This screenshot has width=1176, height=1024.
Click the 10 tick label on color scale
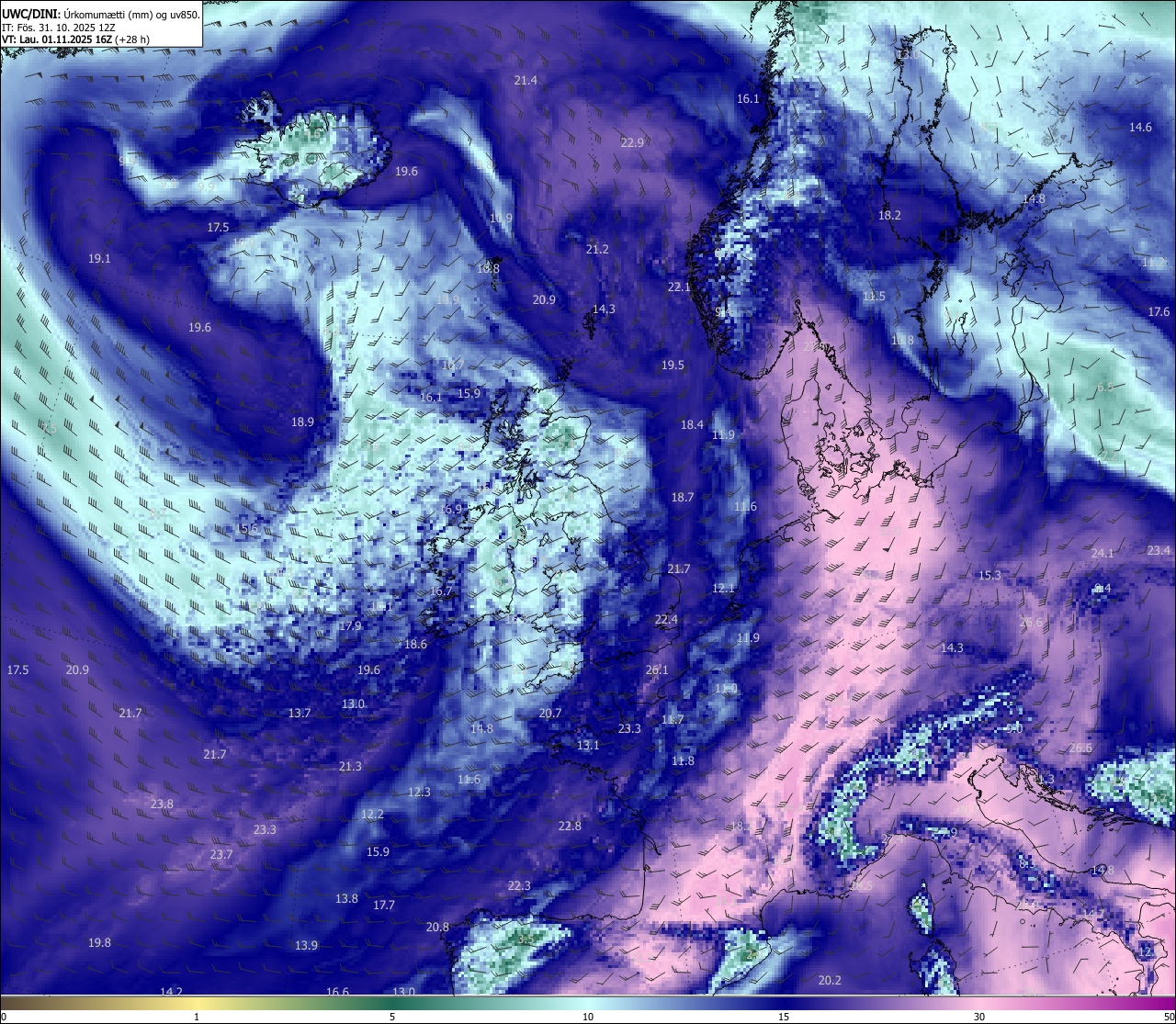click(588, 1017)
